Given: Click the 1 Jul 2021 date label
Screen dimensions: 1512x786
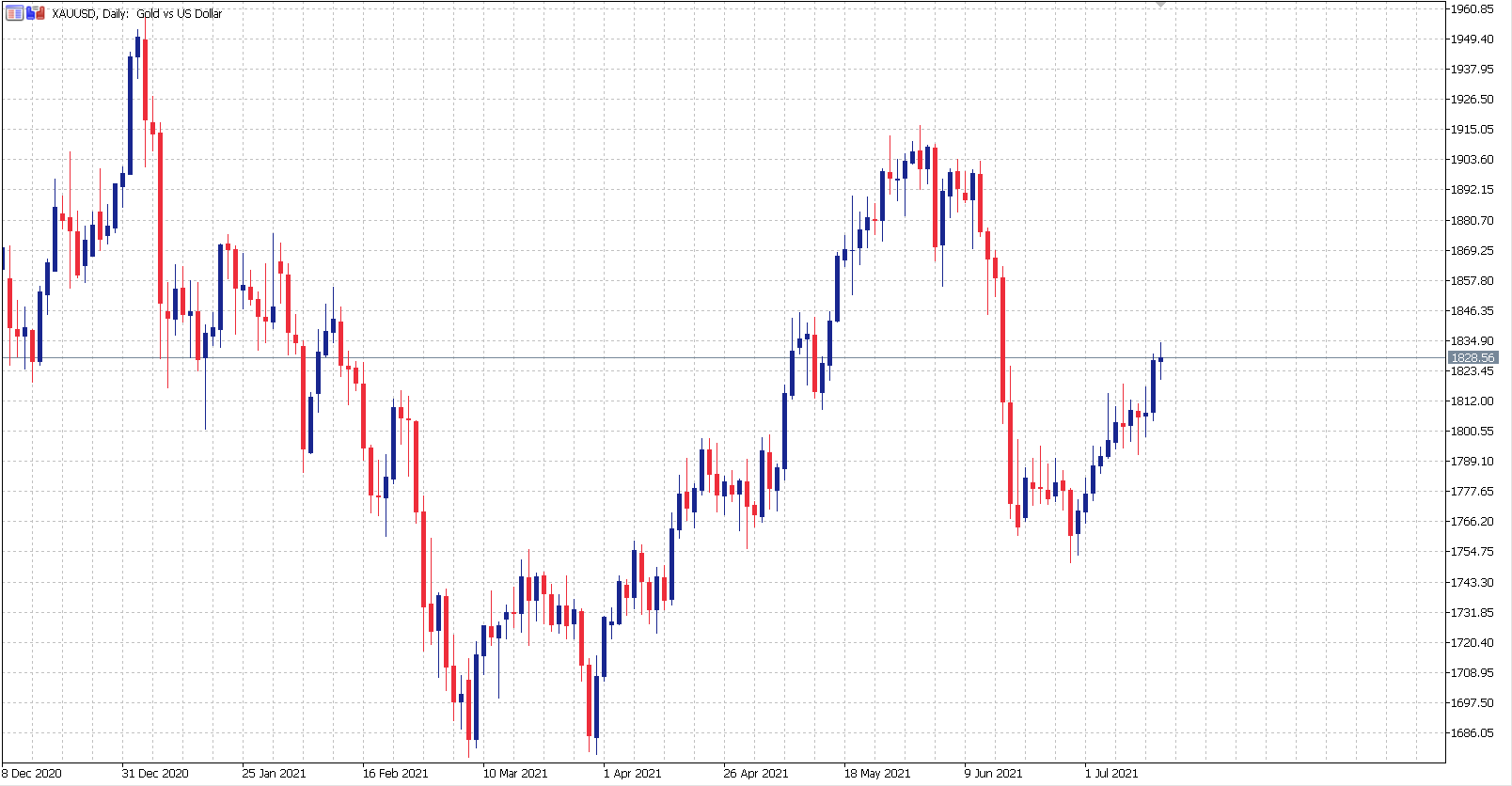Looking at the screenshot, I should (x=1111, y=774).
